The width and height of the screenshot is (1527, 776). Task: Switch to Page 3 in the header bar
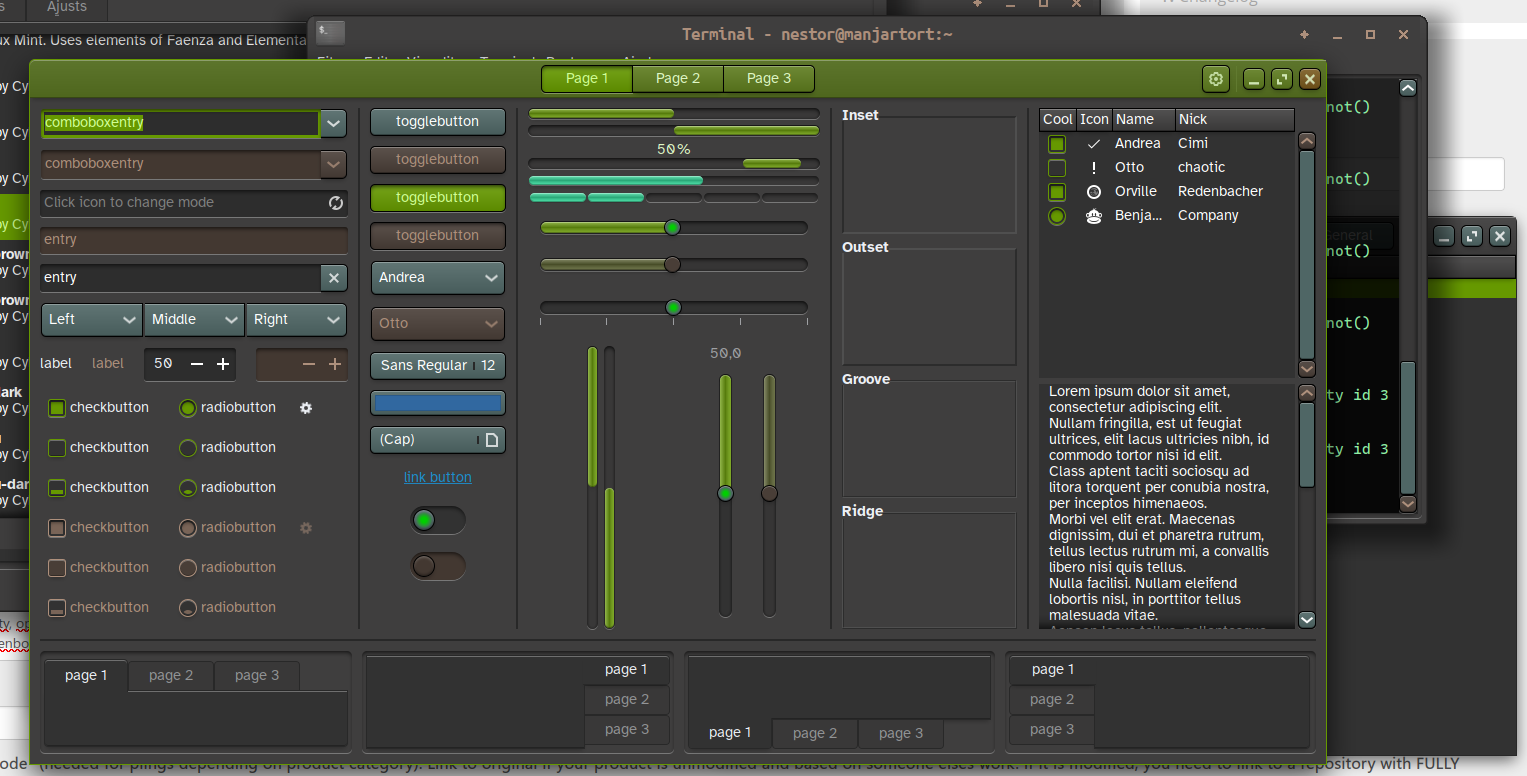click(769, 79)
